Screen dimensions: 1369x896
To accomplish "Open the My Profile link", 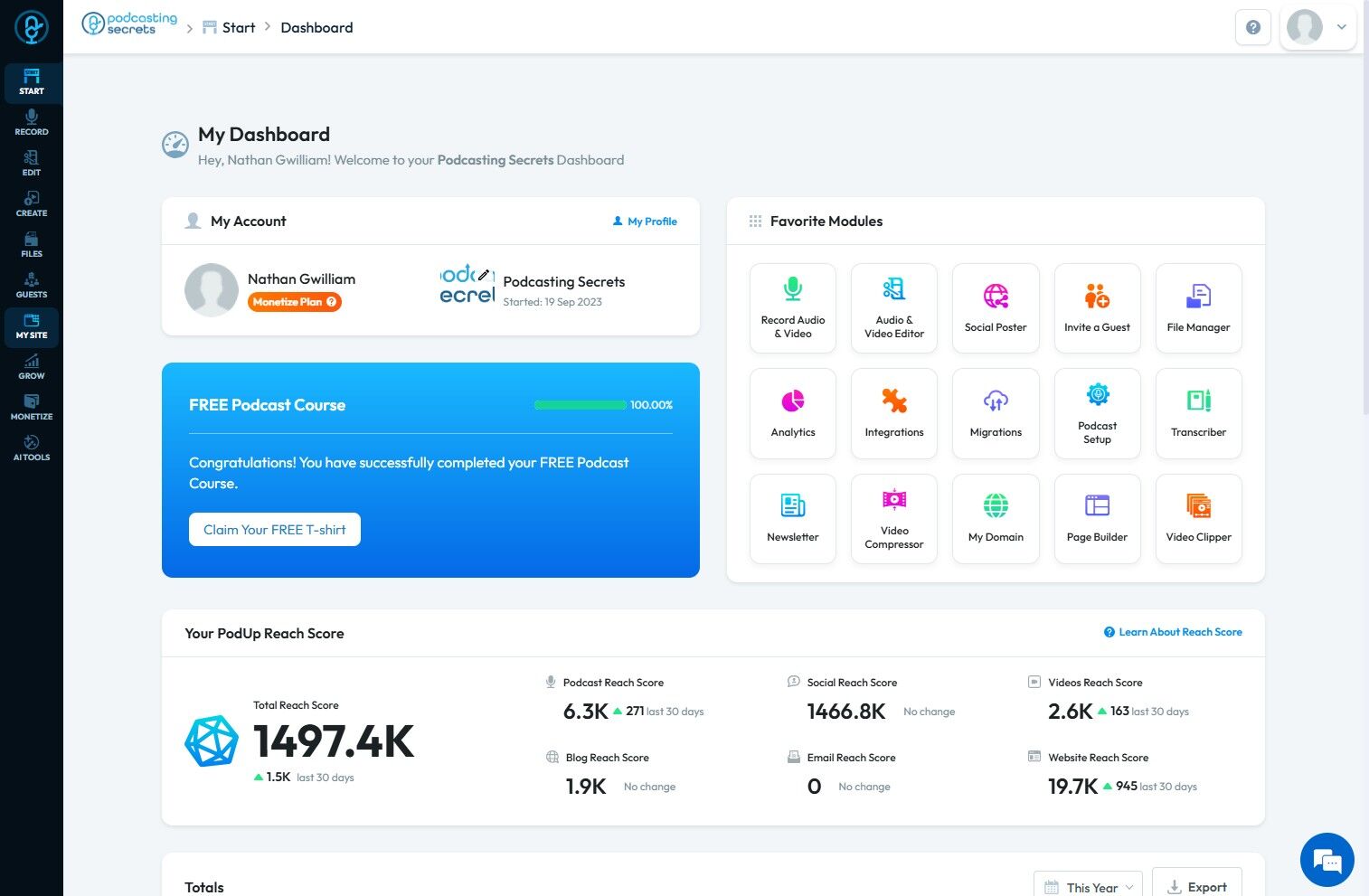I will click(x=645, y=222).
